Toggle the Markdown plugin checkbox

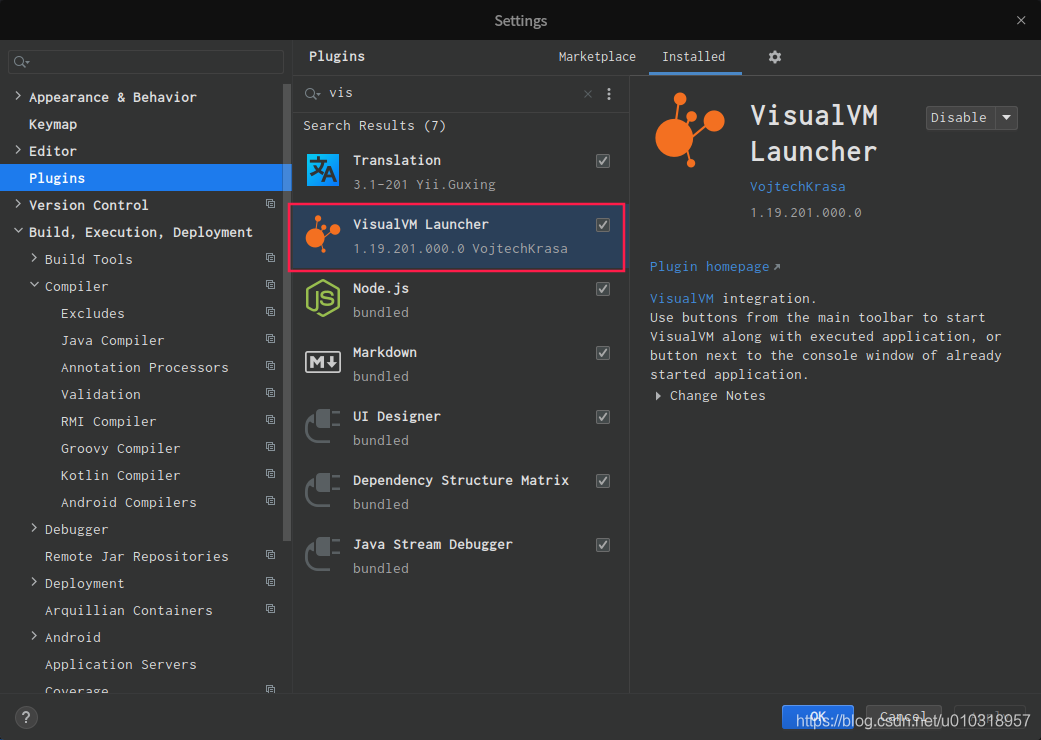pos(603,353)
